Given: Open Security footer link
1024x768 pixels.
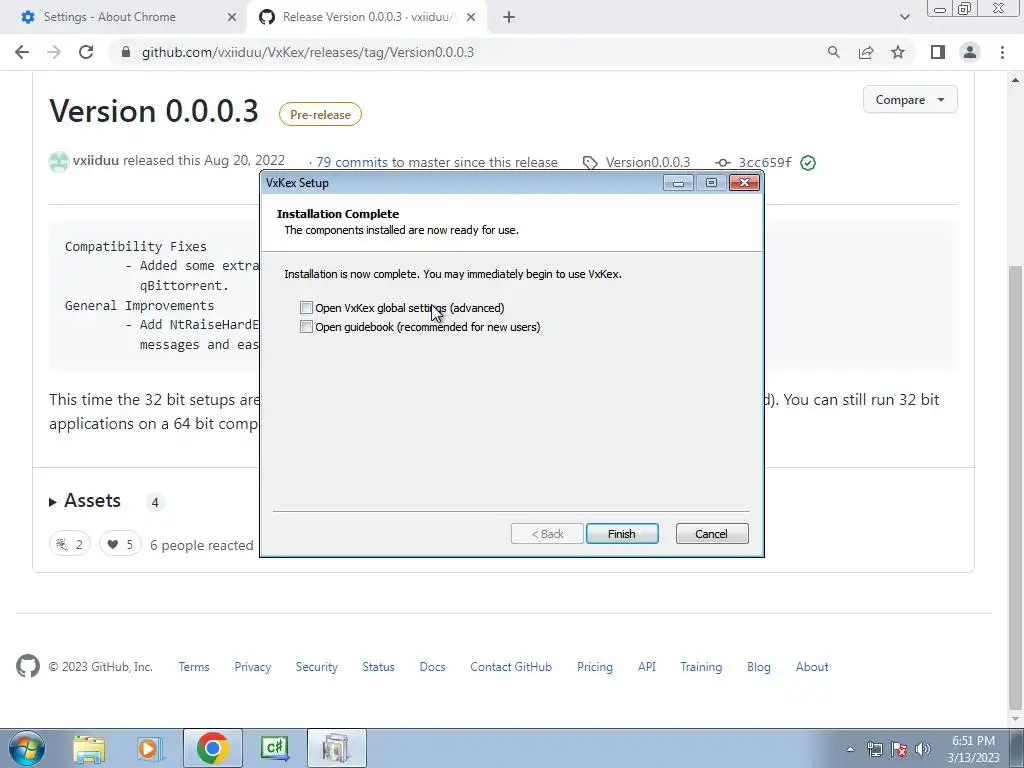Looking at the screenshot, I should [x=317, y=667].
